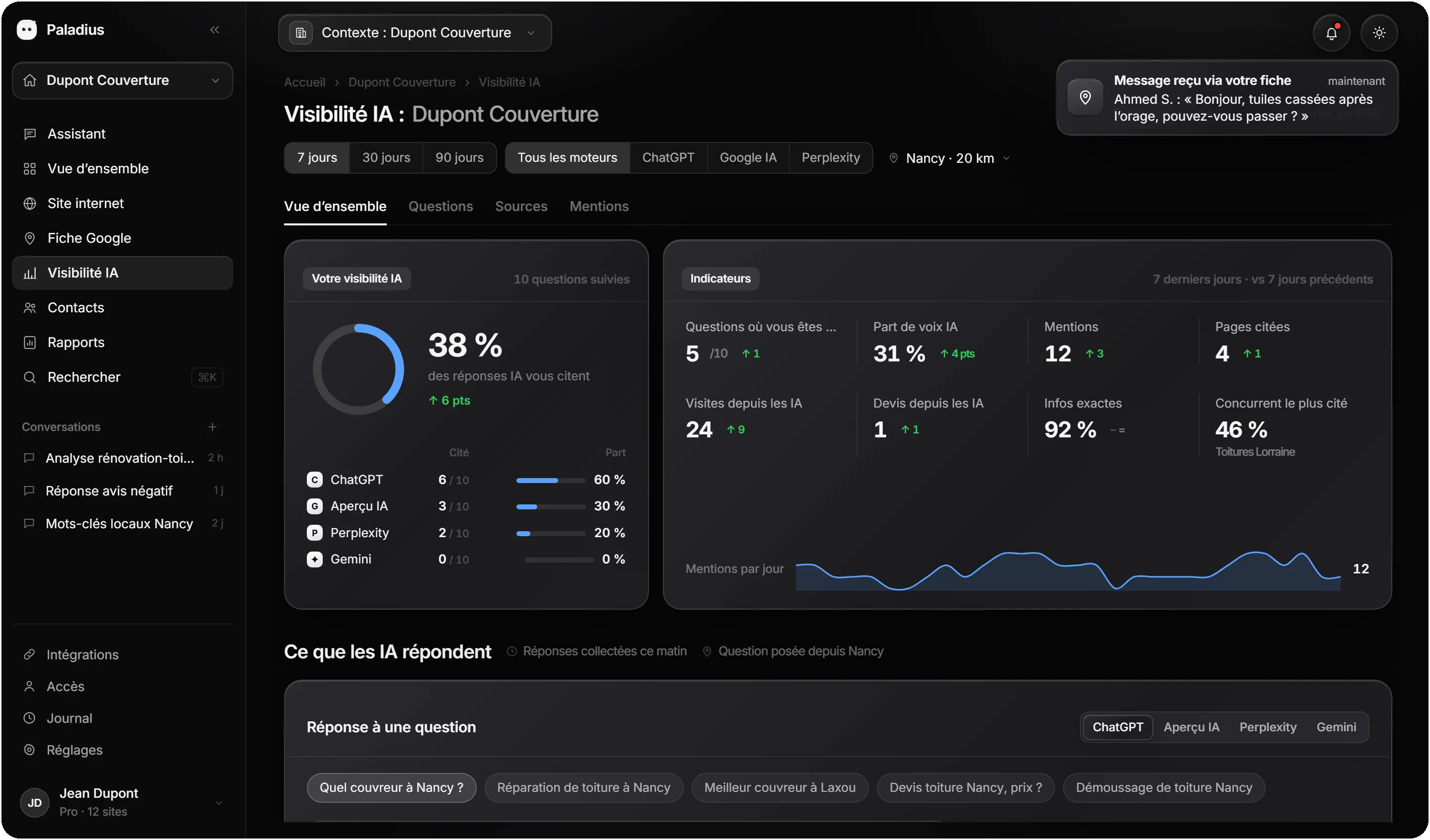Click the 38 % visibility donut chart
Image resolution: width=1430 pixels, height=840 pixels.
[x=358, y=369]
